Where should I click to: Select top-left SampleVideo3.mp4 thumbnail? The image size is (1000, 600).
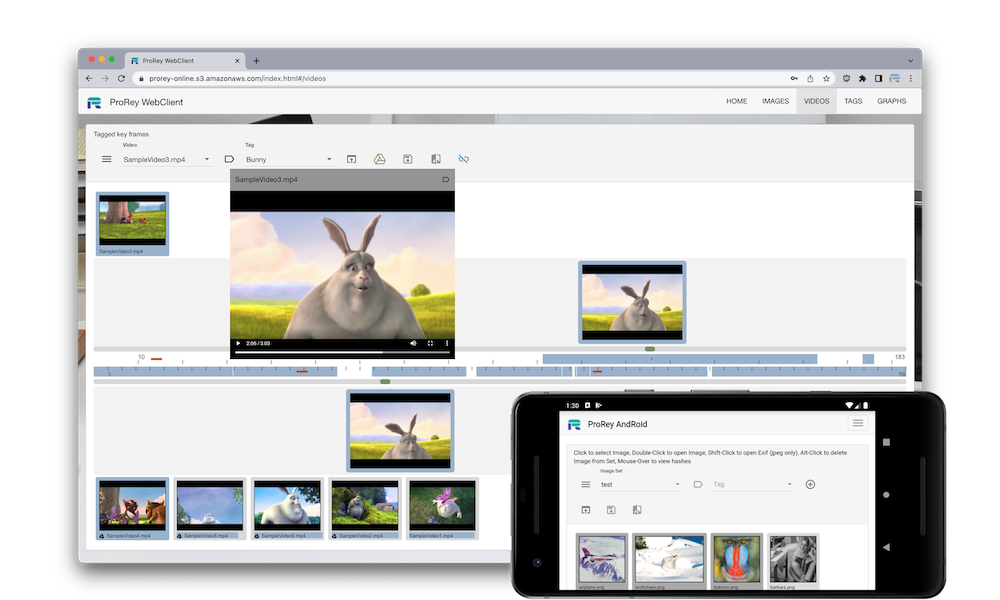133,224
